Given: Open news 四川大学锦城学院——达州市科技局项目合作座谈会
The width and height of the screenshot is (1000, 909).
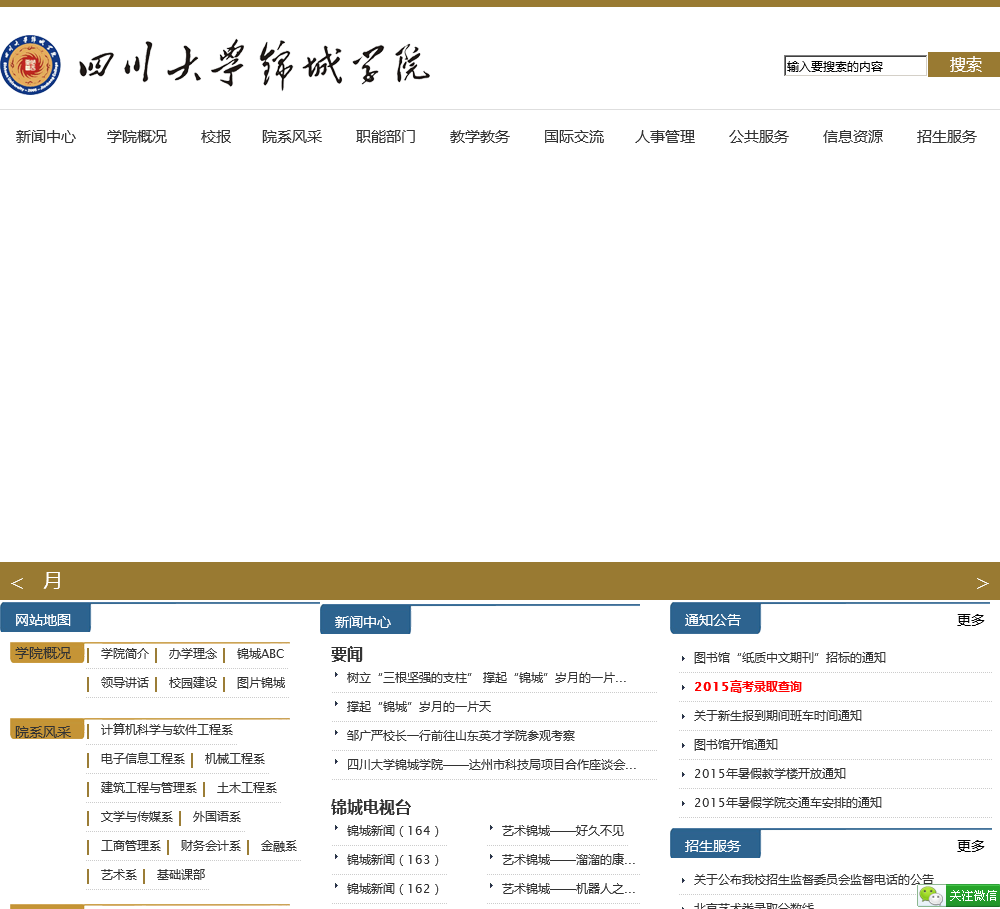Looking at the screenshot, I should 491,764.
